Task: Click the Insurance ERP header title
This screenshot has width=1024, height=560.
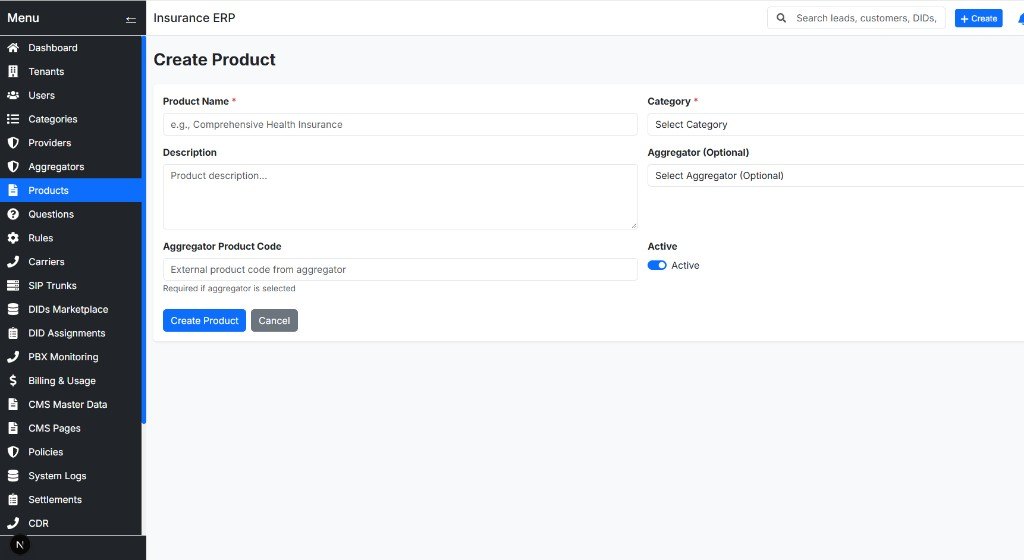Action: coord(194,18)
